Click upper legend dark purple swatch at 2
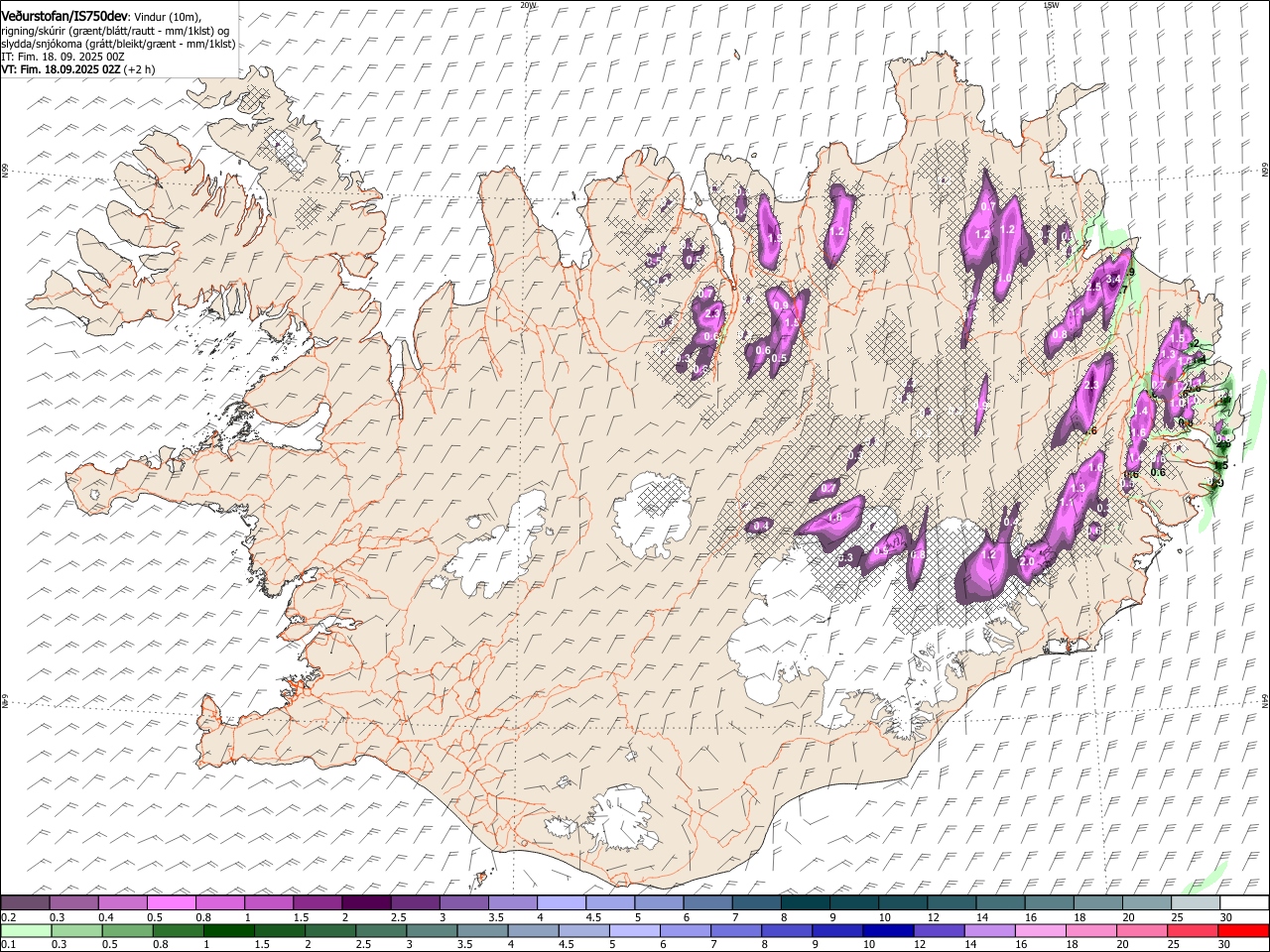This screenshot has width=1270, height=952. click(x=365, y=902)
